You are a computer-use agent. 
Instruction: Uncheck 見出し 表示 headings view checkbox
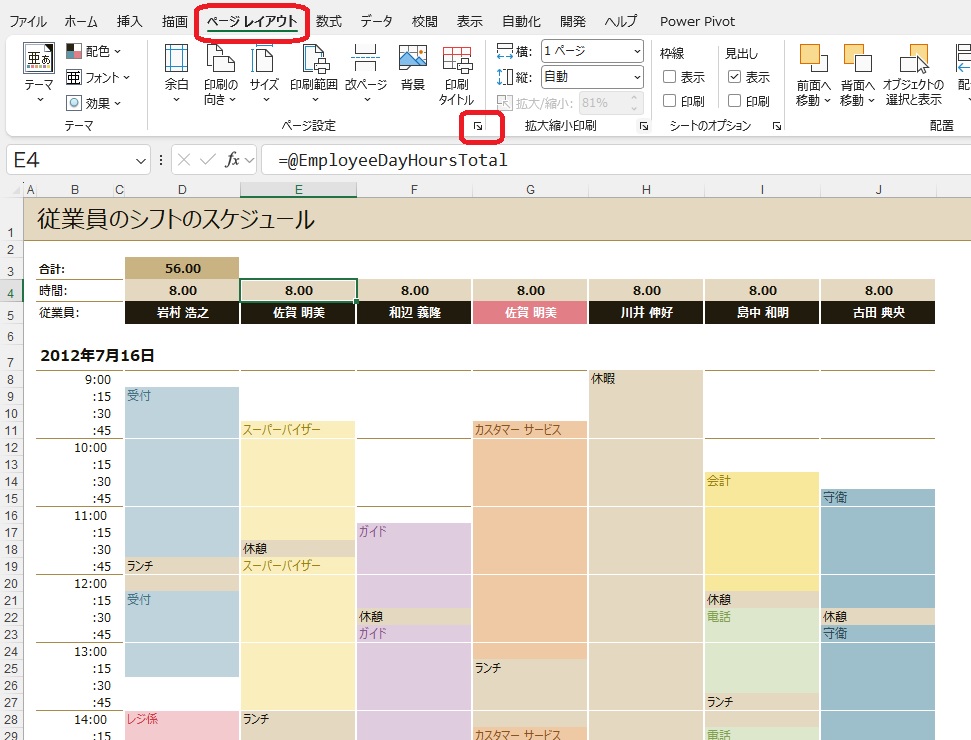pyautogui.click(x=735, y=77)
